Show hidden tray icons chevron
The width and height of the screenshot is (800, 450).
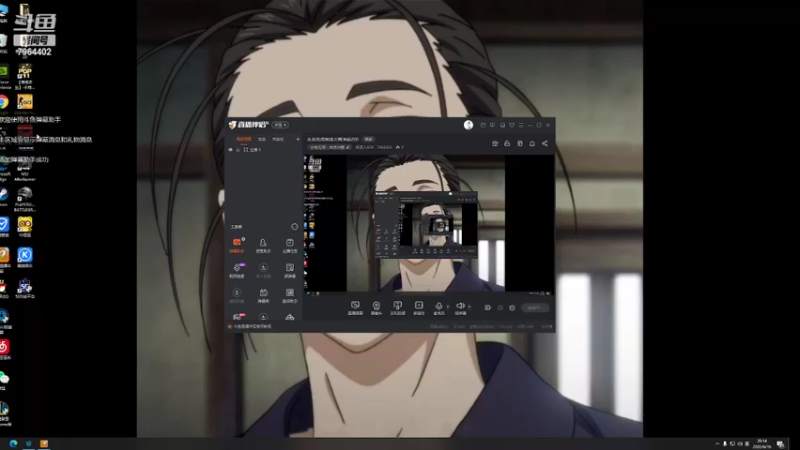click(717, 444)
